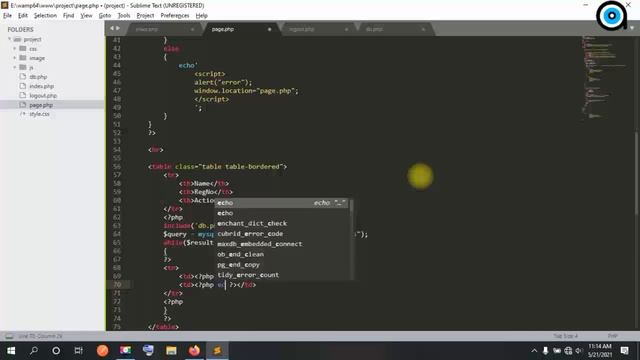Pick cubrid_error_code from autocomplete
This screenshot has height=360, width=640.
tap(282, 233)
